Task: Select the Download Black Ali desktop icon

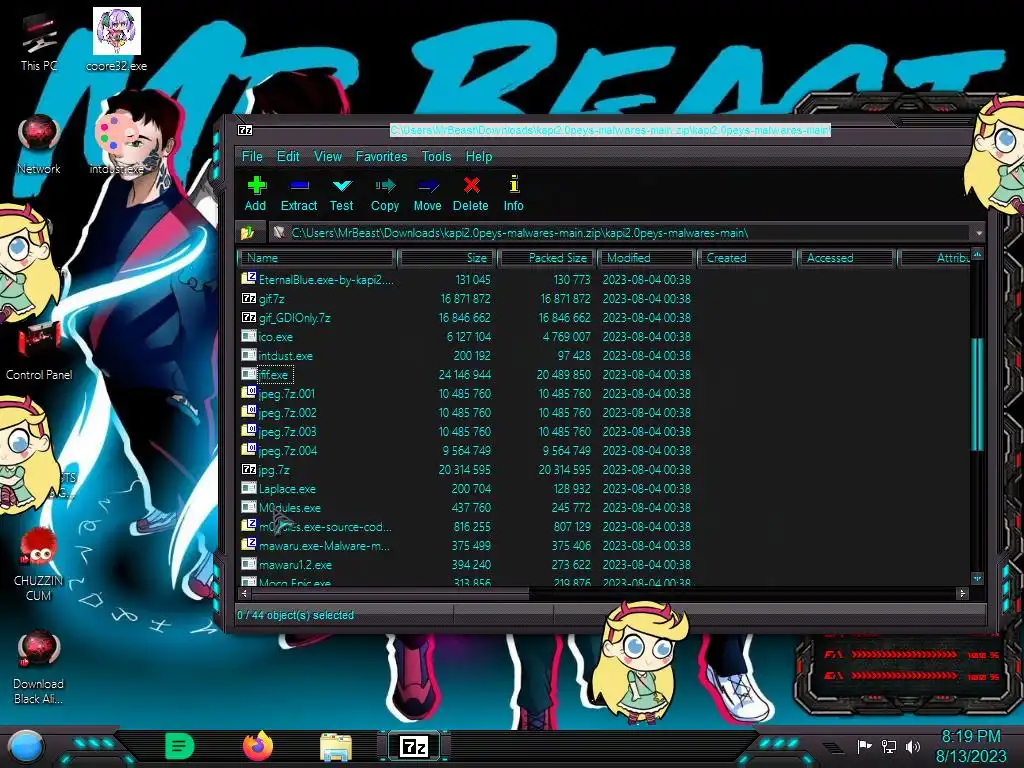Action: (x=39, y=668)
